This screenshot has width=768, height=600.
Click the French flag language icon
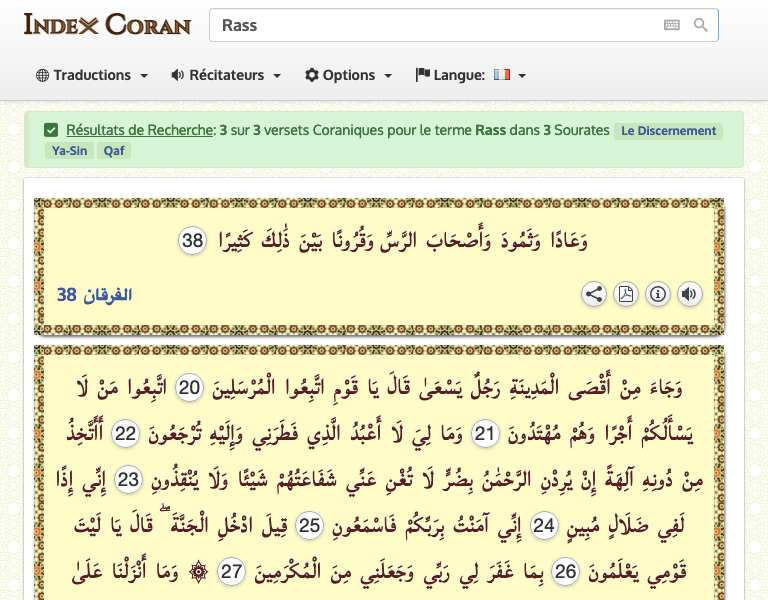pyautogui.click(x=502, y=75)
